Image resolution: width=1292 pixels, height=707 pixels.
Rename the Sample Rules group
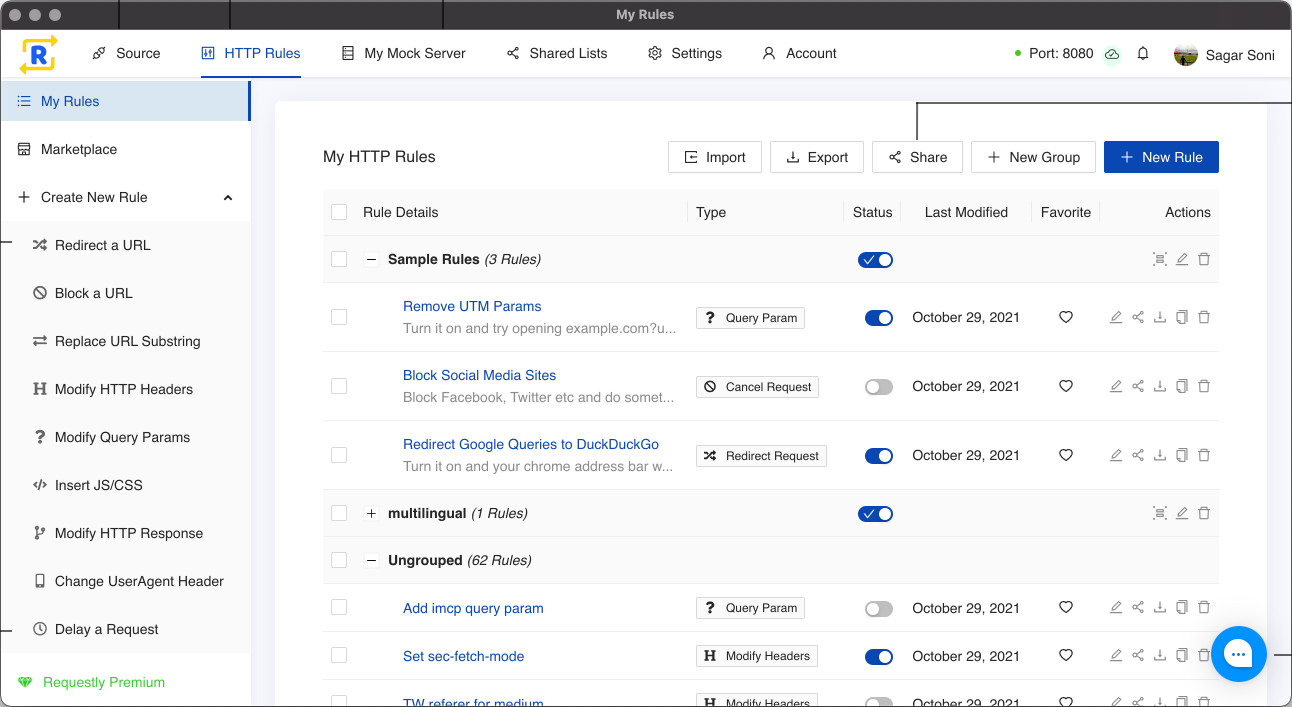(x=1182, y=259)
